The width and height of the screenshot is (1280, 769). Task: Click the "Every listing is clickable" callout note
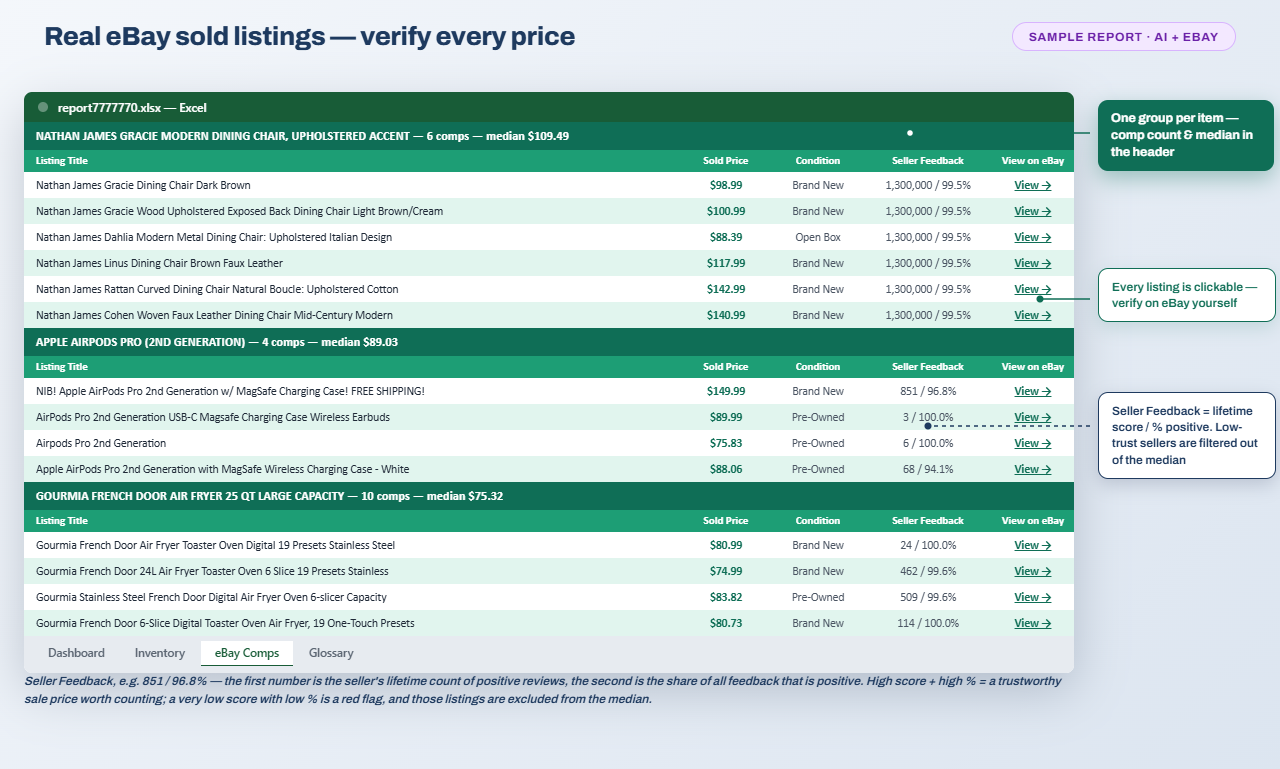pos(1187,295)
